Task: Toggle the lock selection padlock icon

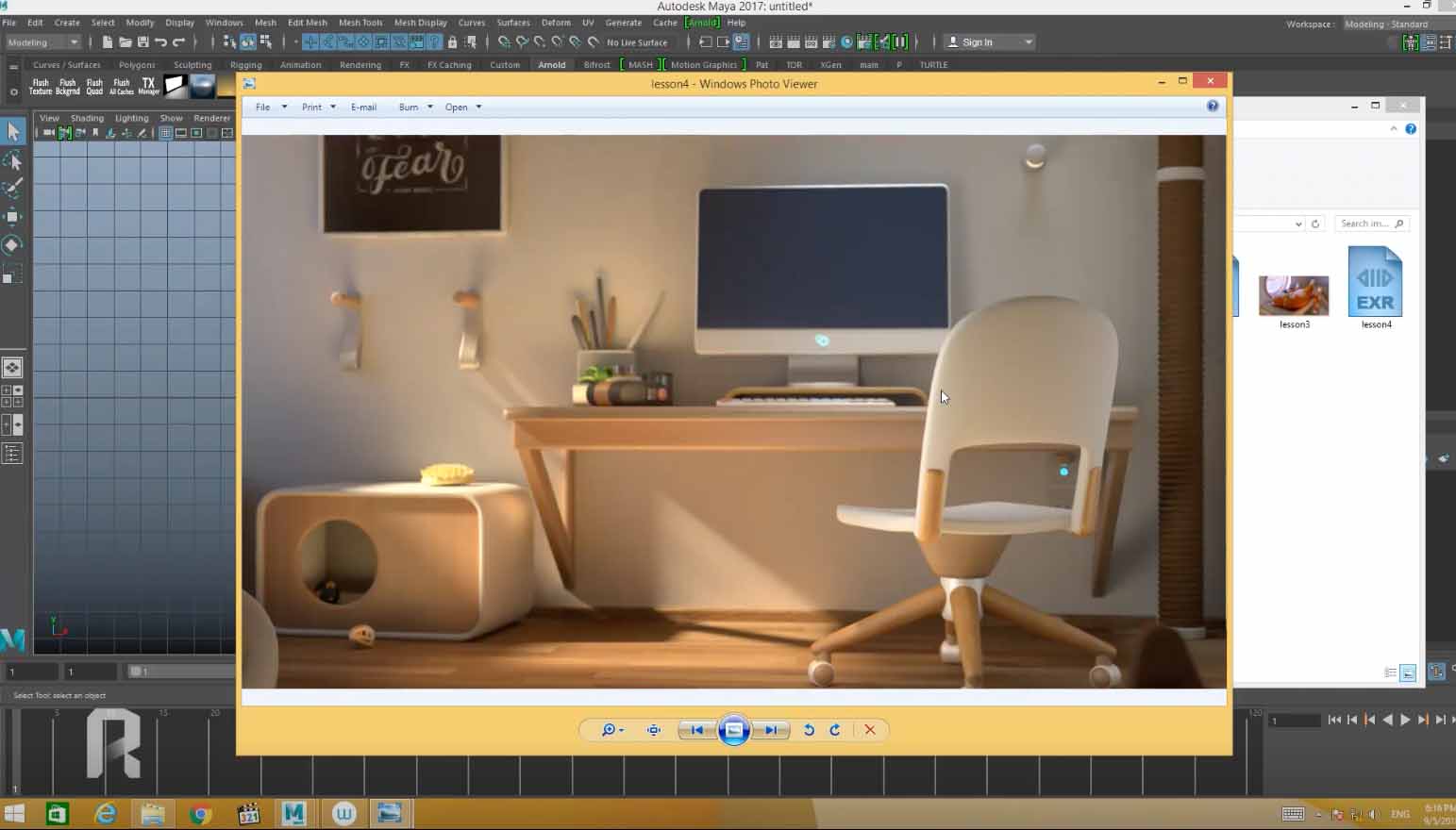Action: pyautogui.click(x=452, y=42)
